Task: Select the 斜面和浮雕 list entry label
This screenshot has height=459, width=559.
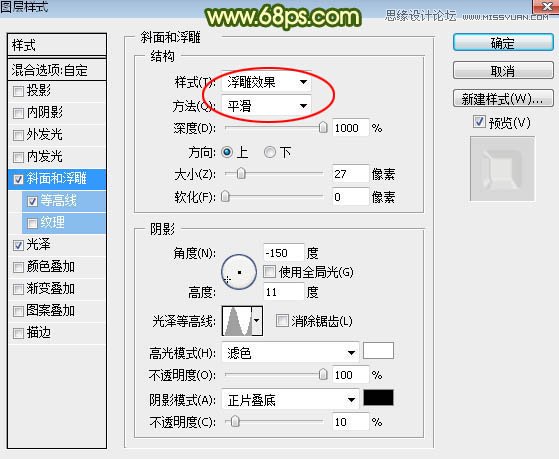Action: click(56, 178)
